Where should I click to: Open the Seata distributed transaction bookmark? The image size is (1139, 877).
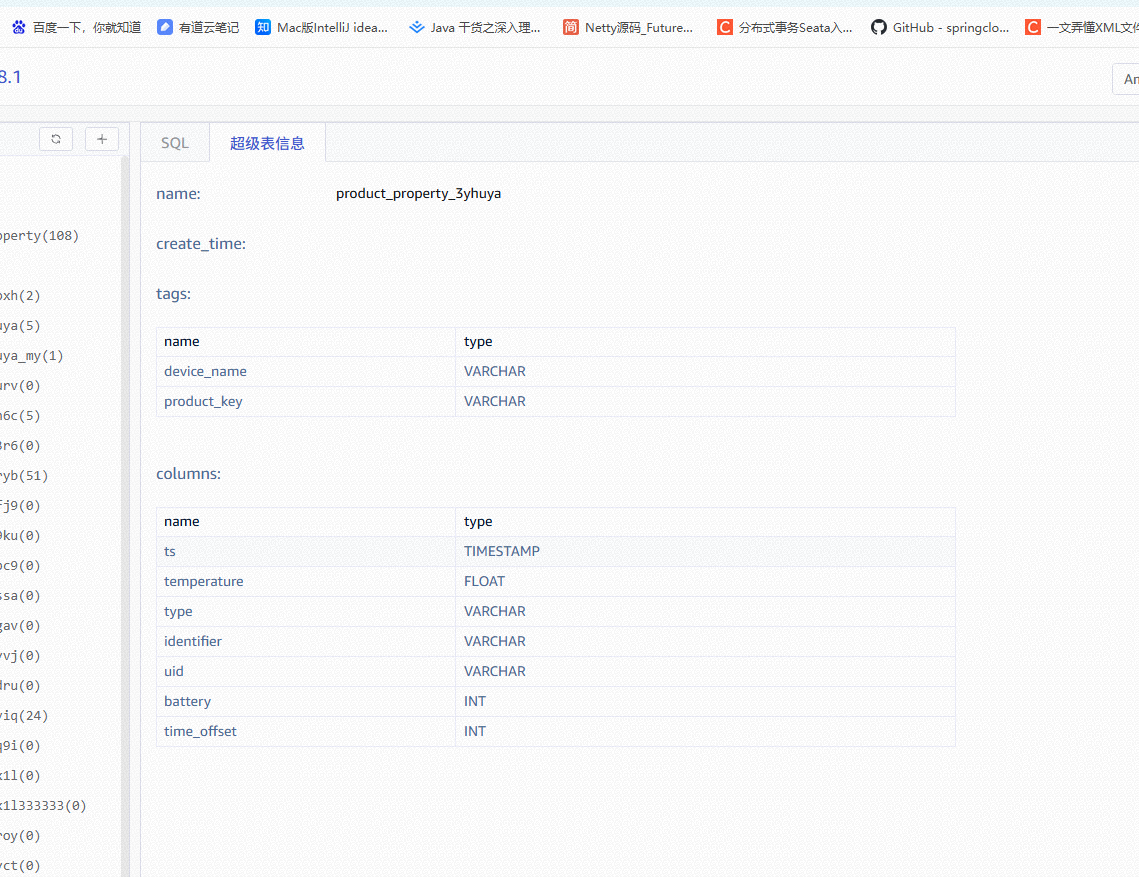[x=785, y=27]
